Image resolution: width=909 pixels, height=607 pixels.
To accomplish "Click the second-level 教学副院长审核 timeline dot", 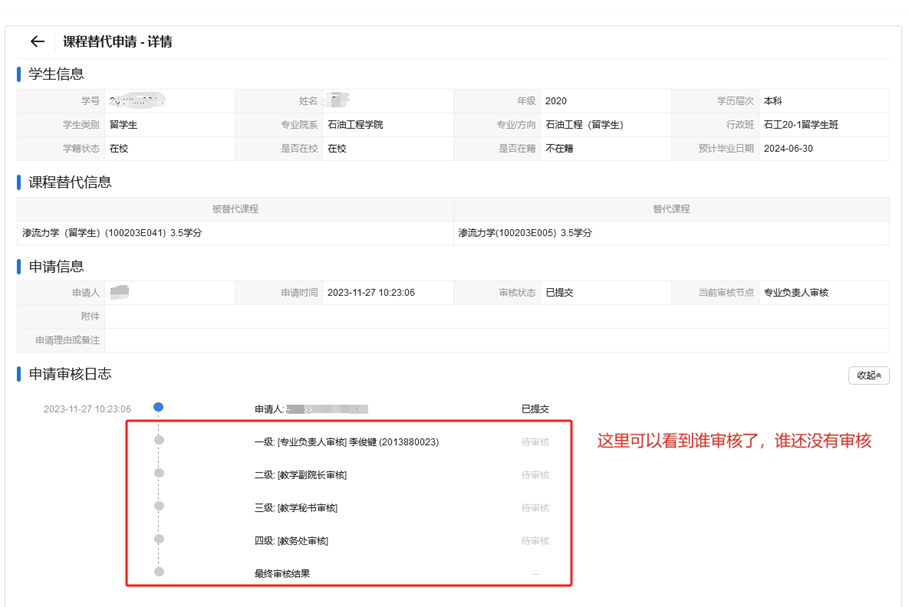I will point(158,473).
